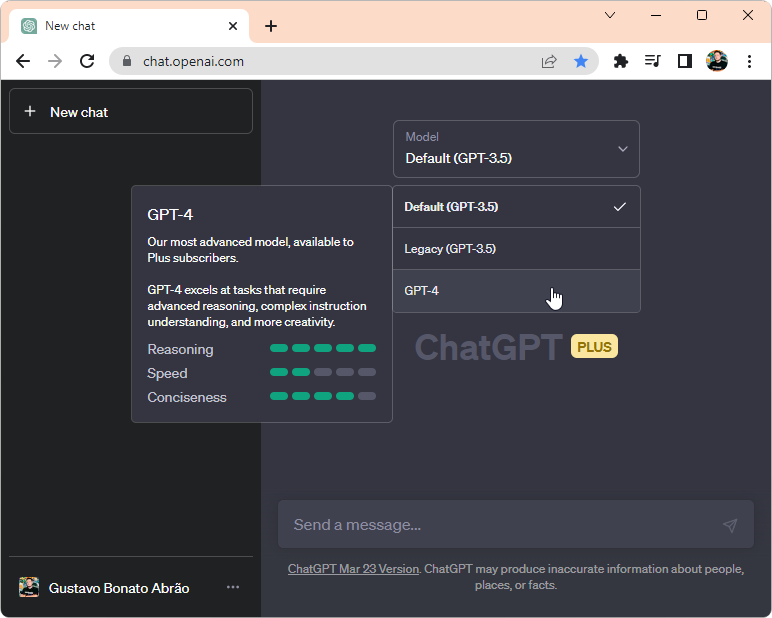Click the Reasoning label
This screenshot has height=618, width=772.
(180, 349)
